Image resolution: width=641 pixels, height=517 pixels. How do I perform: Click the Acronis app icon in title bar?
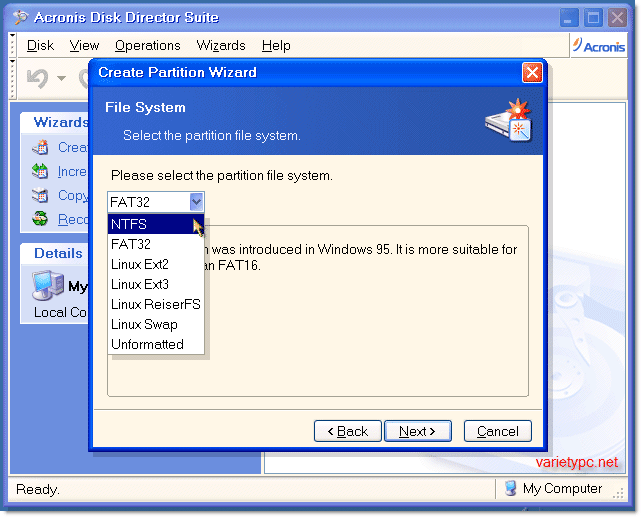(x=20, y=17)
